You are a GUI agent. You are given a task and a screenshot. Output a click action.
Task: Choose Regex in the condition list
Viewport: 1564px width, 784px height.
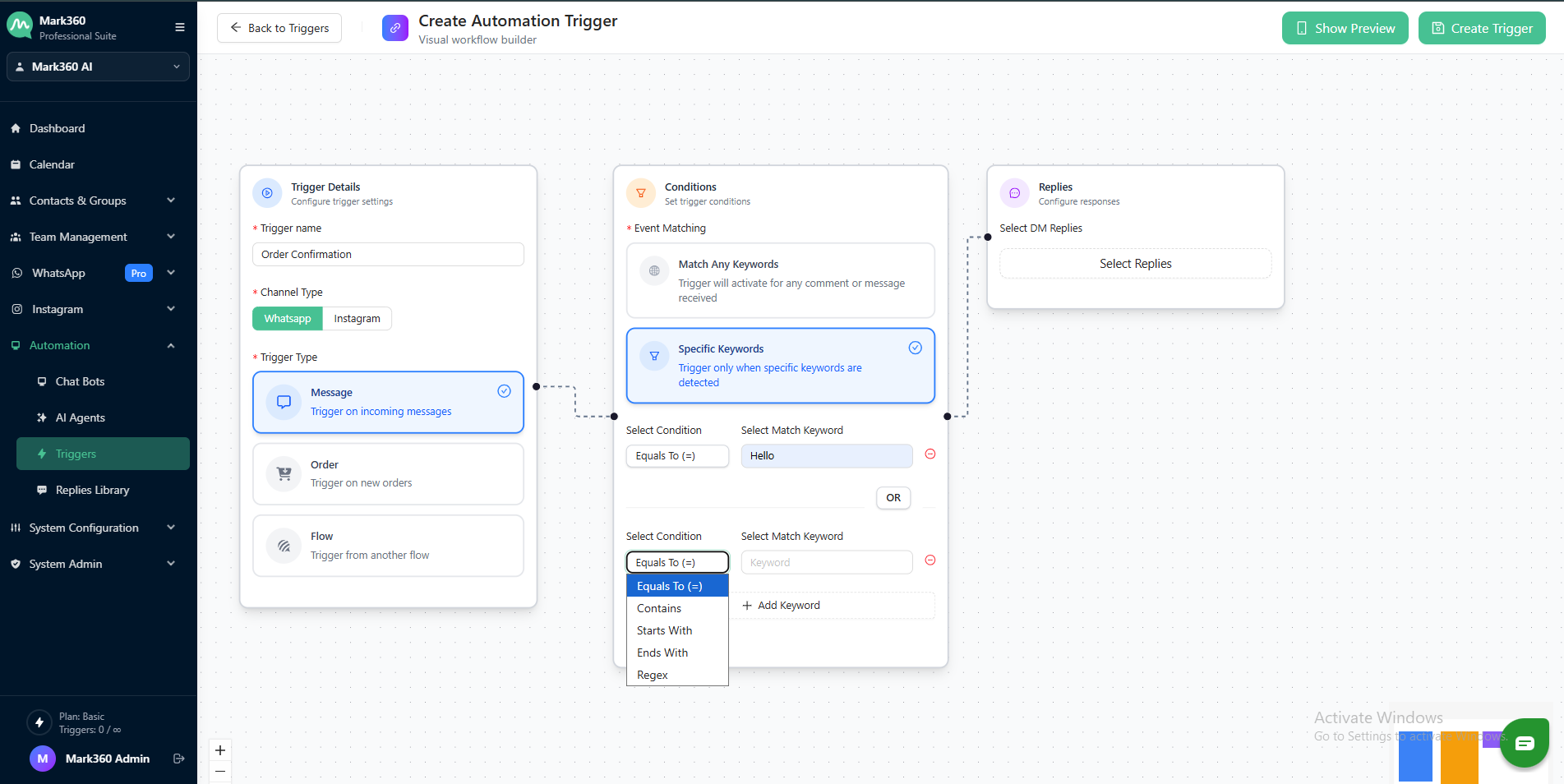[x=653, y=675]
